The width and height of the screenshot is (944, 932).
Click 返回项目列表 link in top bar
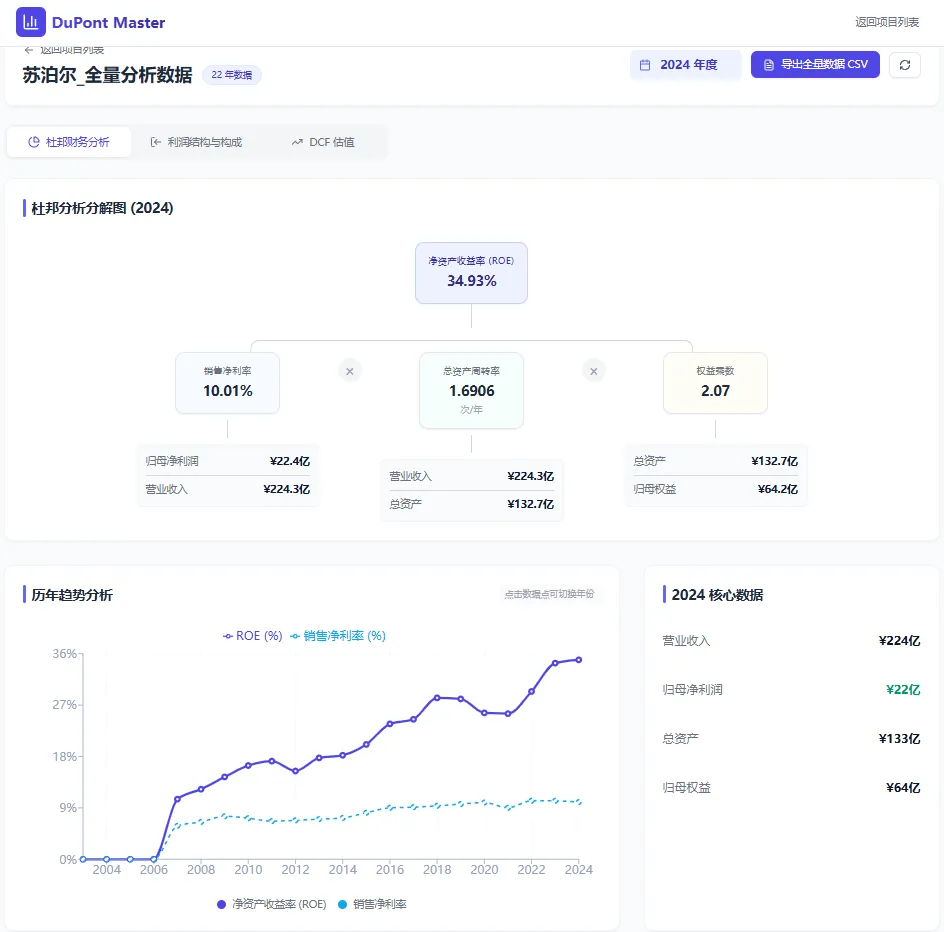click(x=886, y=22)
